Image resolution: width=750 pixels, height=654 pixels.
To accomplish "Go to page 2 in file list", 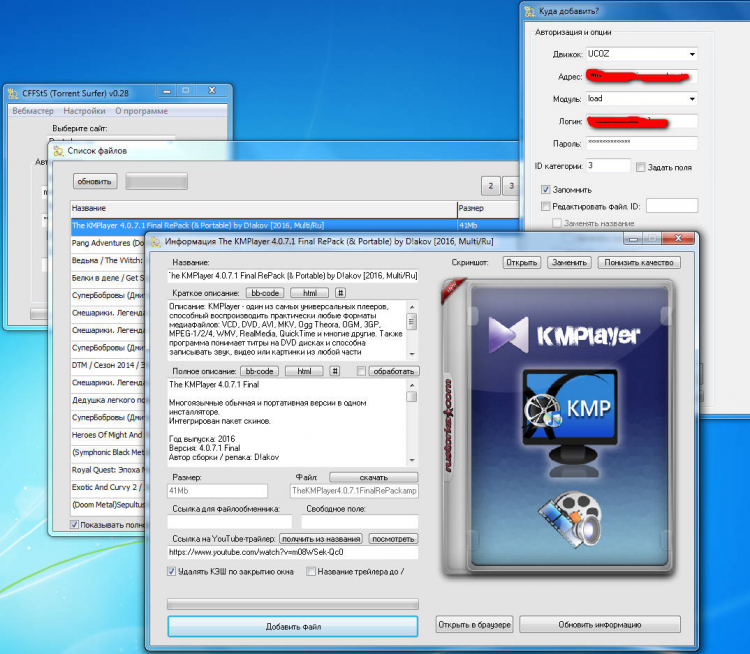I will point(491,186).
